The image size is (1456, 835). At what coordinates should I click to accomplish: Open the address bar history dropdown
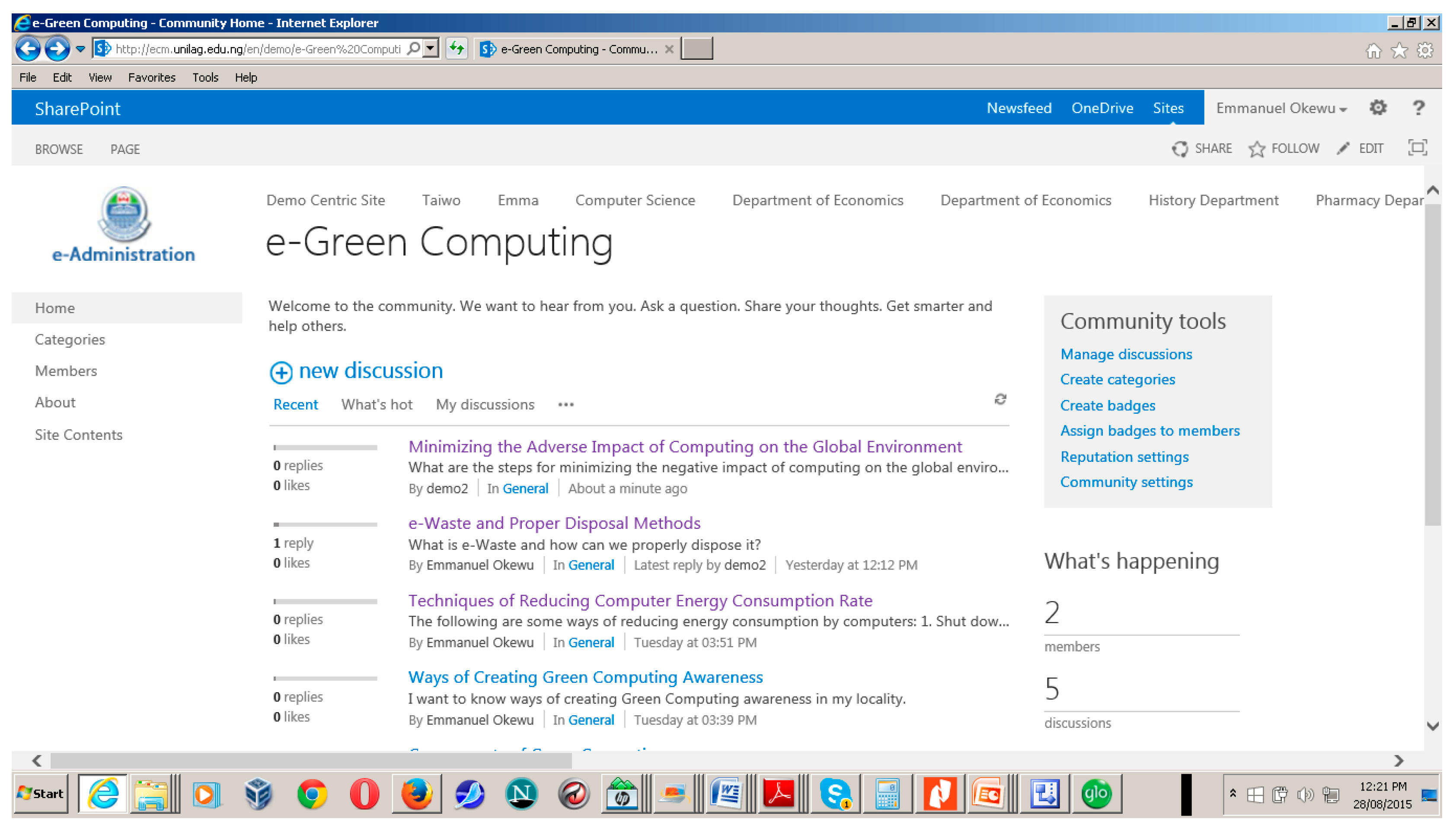point(431,48)
